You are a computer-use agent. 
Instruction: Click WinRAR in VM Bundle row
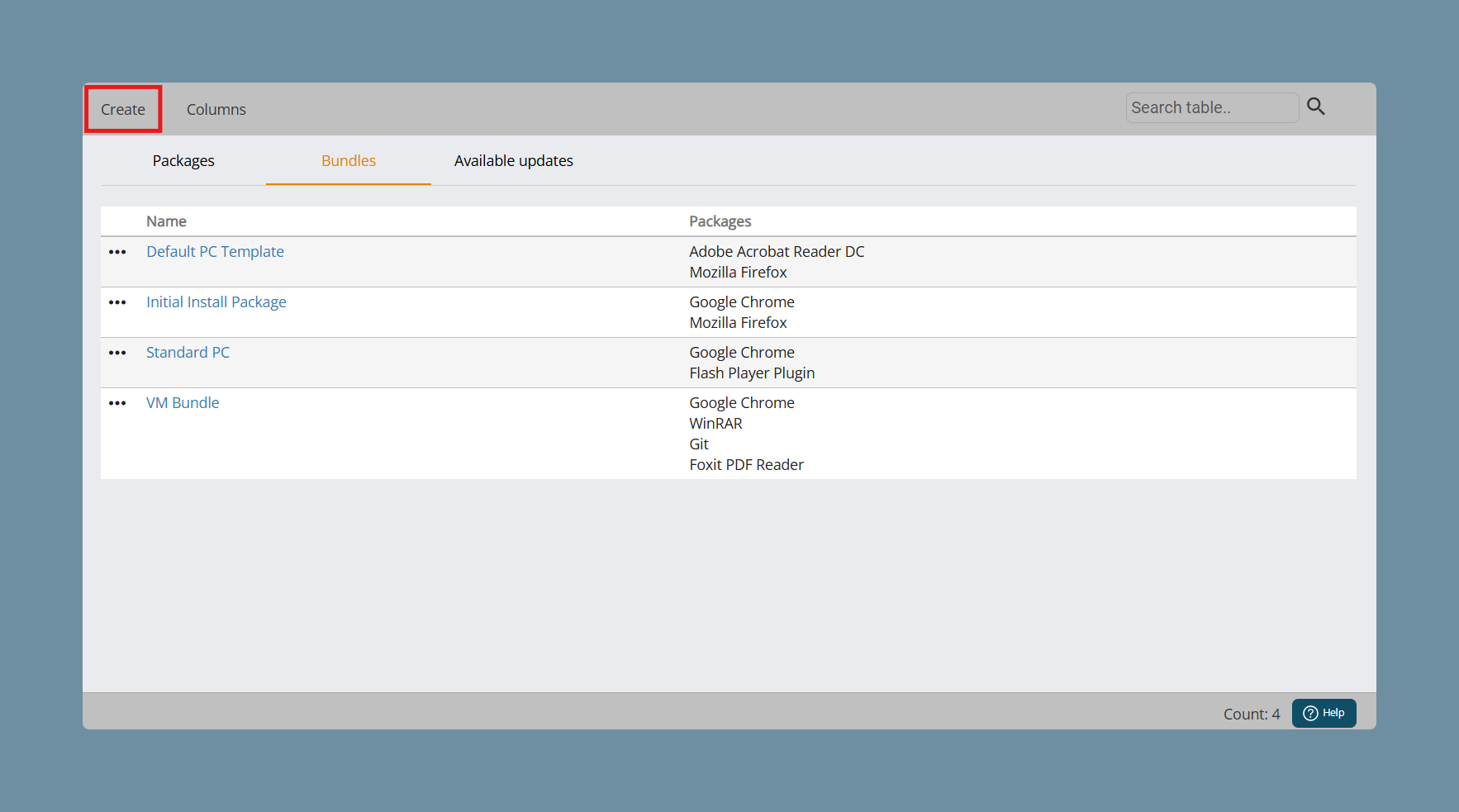715,423
